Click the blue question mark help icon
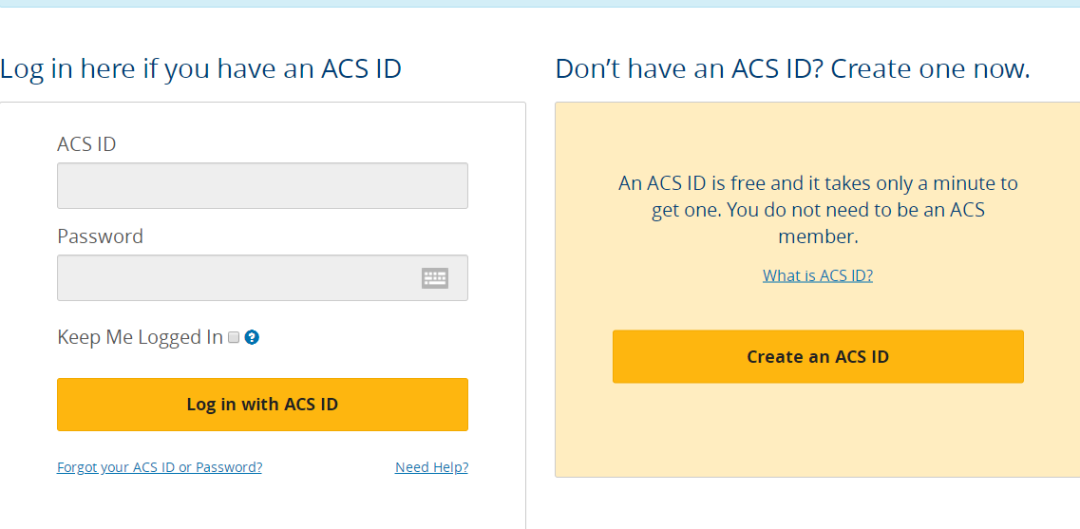Screen dimensions: 1080x529 click(251, 338)
